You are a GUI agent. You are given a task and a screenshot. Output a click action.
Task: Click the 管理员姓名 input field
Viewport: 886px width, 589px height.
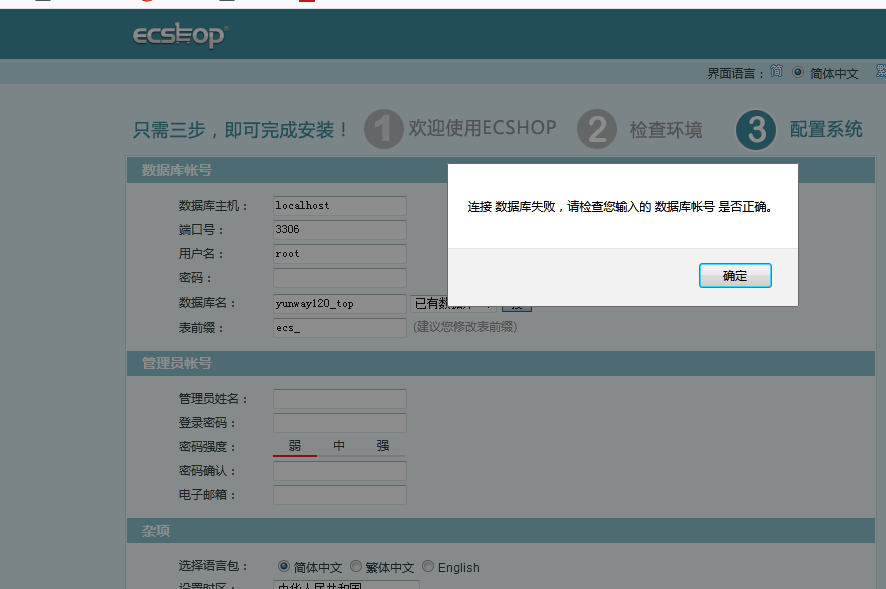tap(340, 399)
